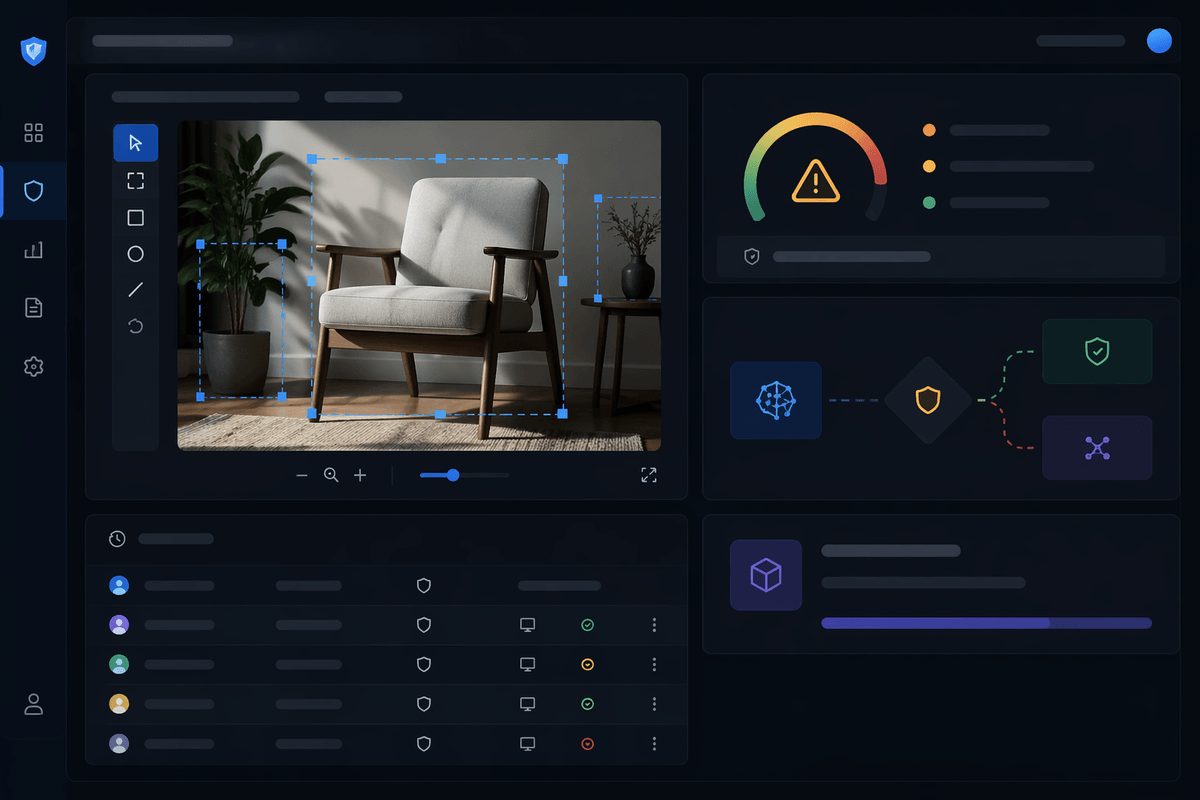This screenshot has height=800, width=1200.
Task: Activate the line drawing tool
Action: [136, 290]
